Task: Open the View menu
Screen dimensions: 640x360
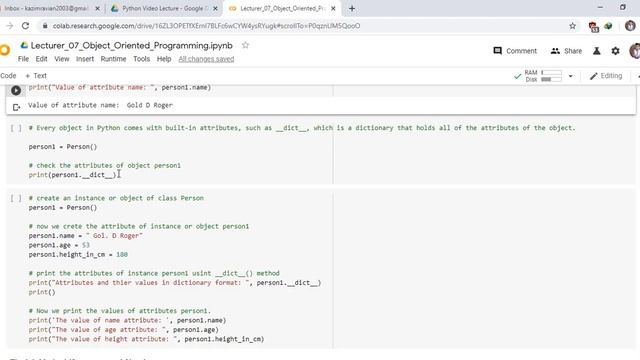Action: (x=62, y=59)
